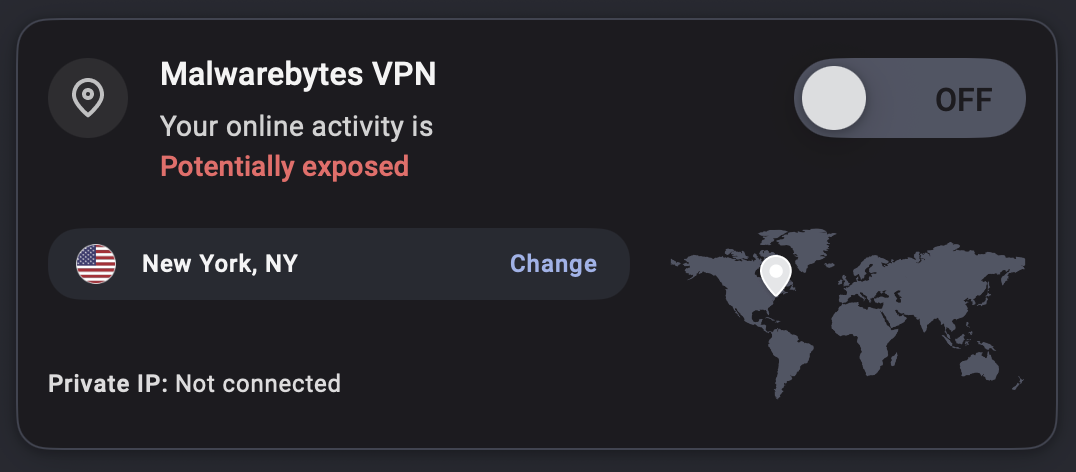
Task: Click the white map pin on world map
Action: 775,273
